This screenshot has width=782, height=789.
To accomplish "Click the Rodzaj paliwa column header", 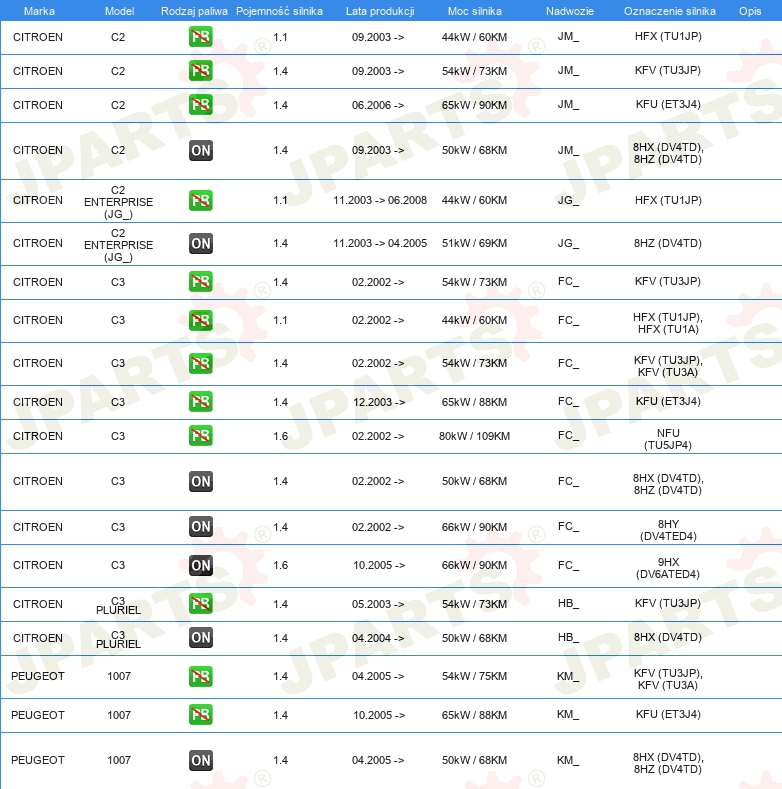I will 194,10.
